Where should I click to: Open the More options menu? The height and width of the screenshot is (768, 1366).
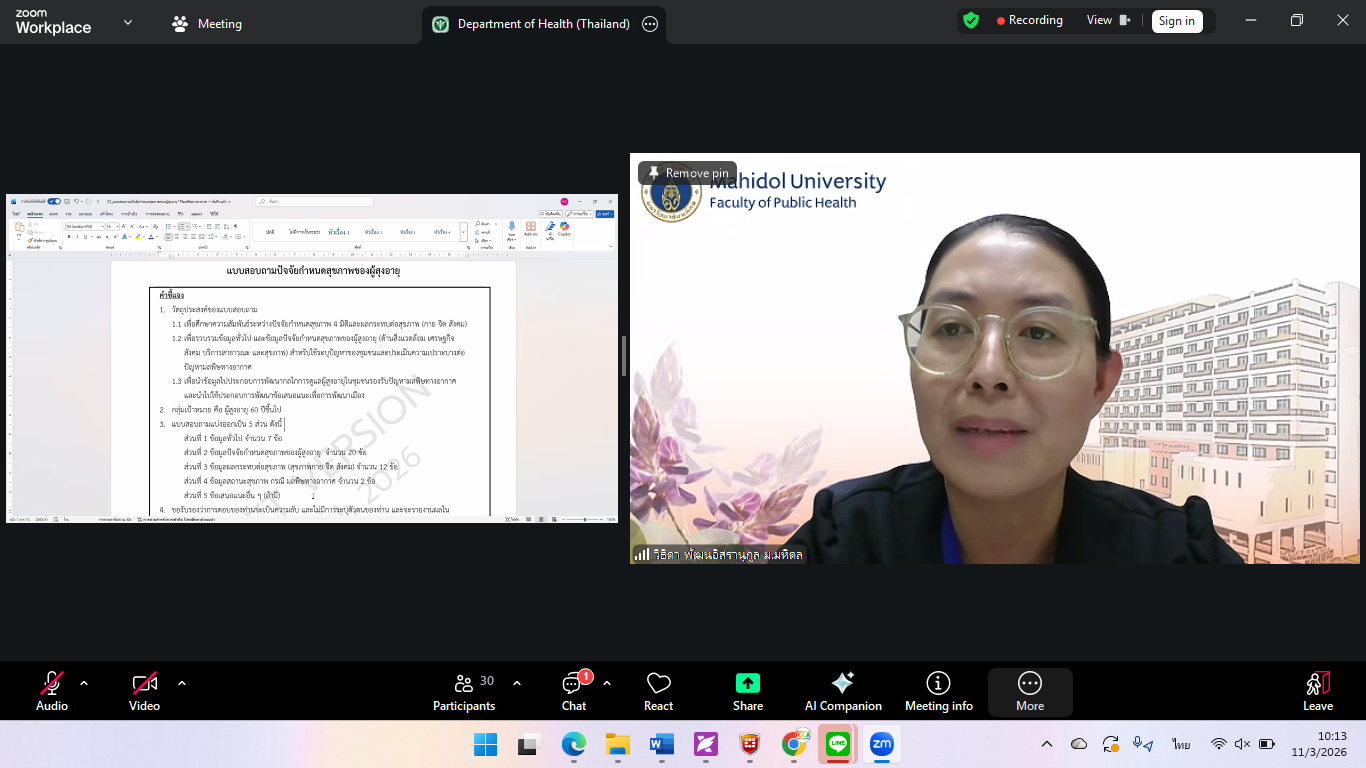1030,692
